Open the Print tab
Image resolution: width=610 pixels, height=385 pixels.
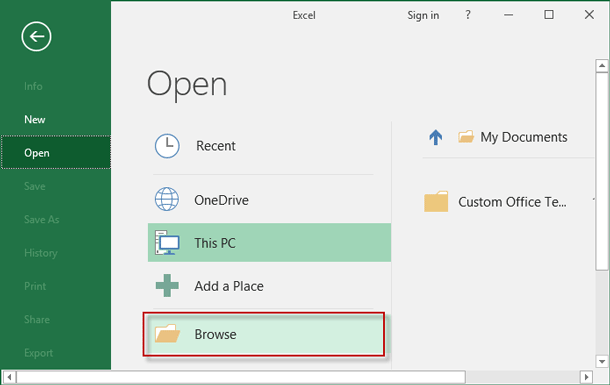(35, 286)
